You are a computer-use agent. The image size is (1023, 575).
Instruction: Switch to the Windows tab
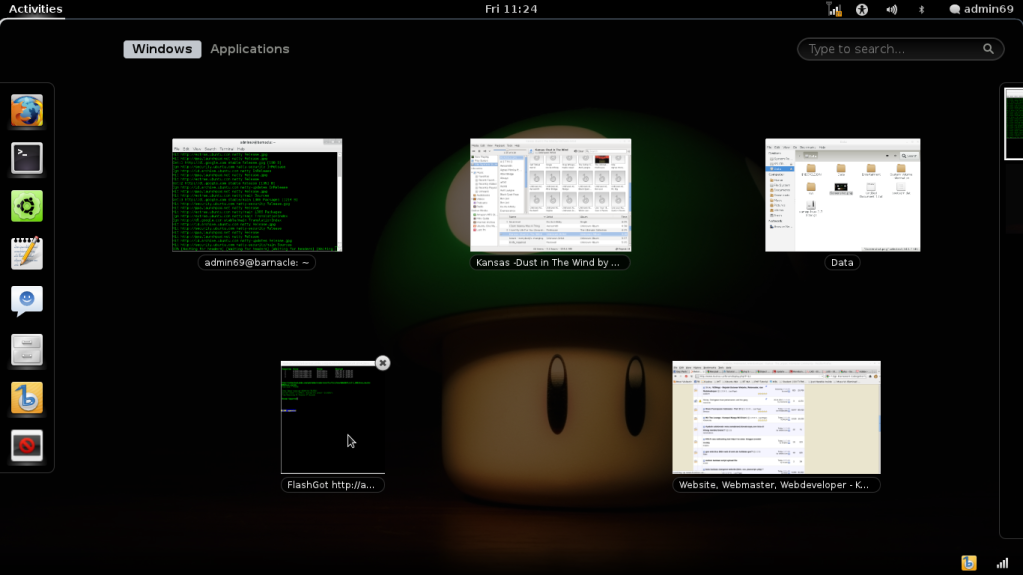tap(162, 49)
